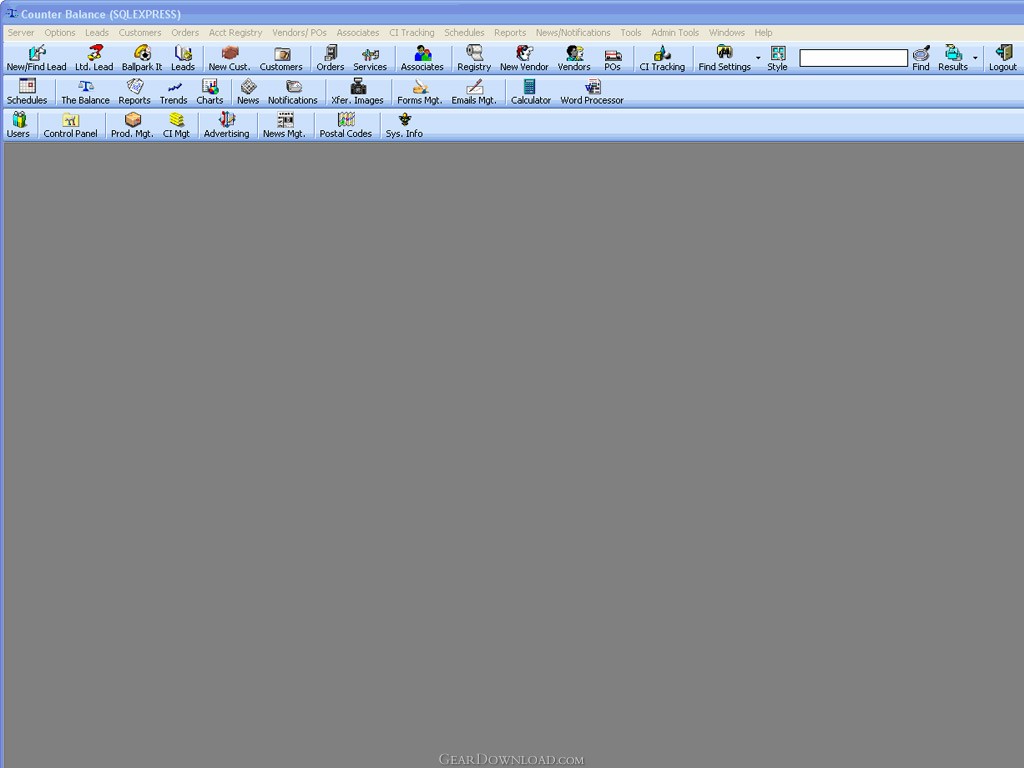This screenshot has width=1024, height=768.
Task: Open the Vendors/ POs menu
Action: [x=299, y=33]
